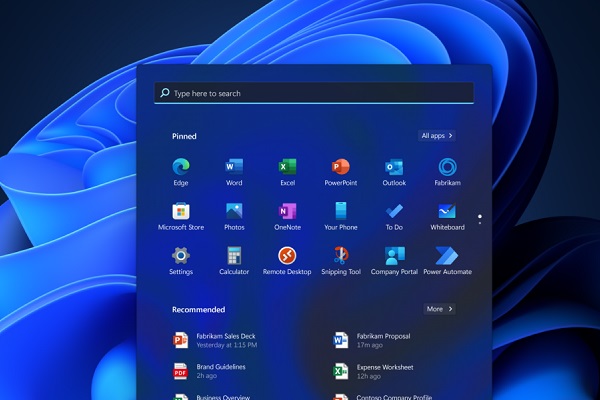Screen dimensions: 600x400
Task: Open Brand Guidelines PDF icon
Action: point(180,371)
